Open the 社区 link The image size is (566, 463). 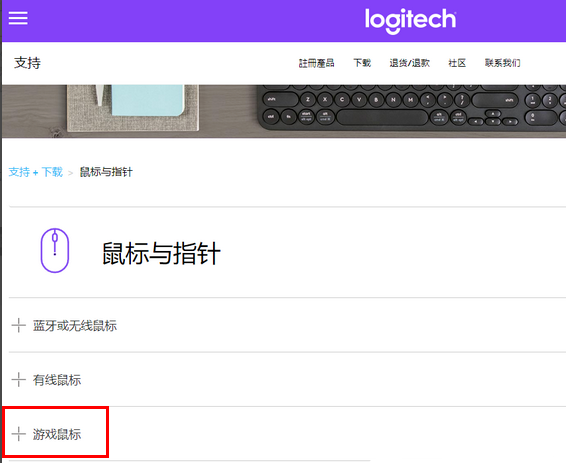tap(457, 63)
